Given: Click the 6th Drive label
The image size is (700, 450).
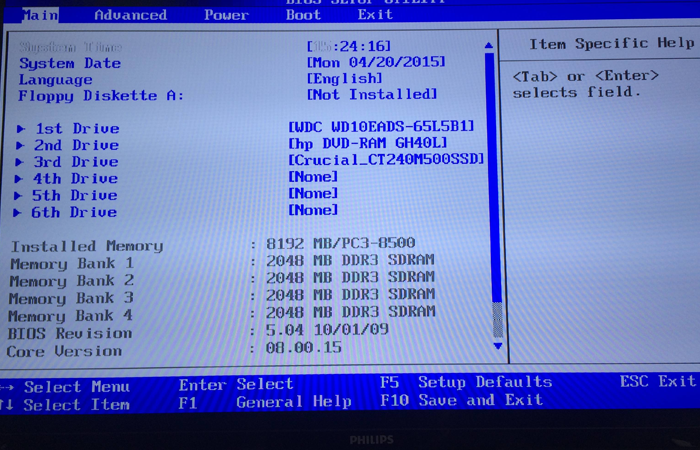Looking at the screenshot, I should (x=74, y=212).
